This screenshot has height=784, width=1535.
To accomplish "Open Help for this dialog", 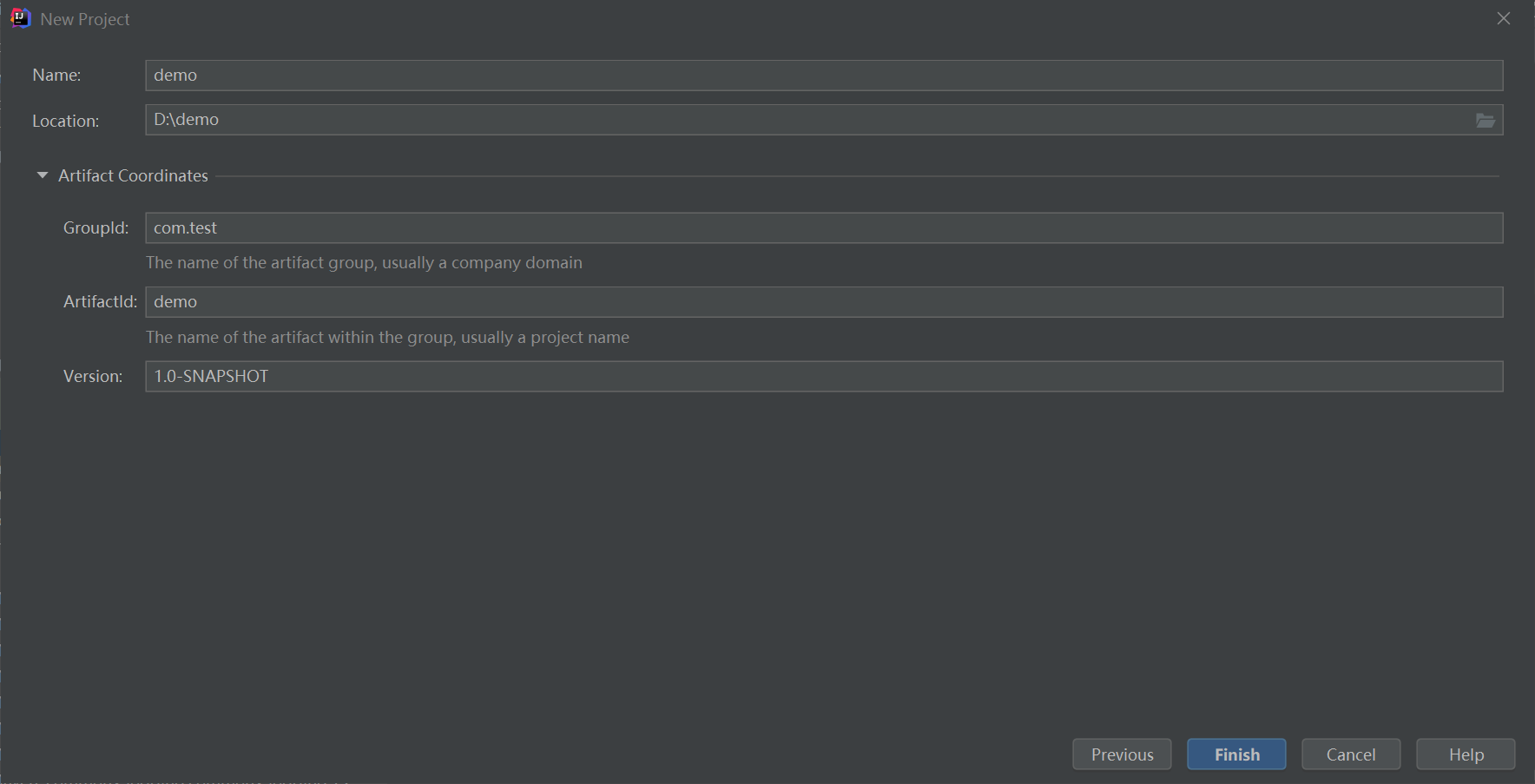I will (1466, 754).
